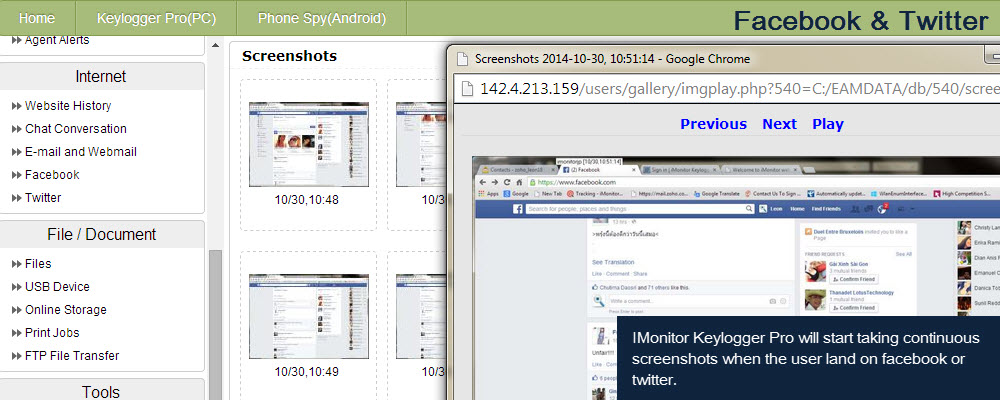Click the forward arrow in captured Chrome screenshot
Viewport: 1000px width, 400px height.
(495, 182)
